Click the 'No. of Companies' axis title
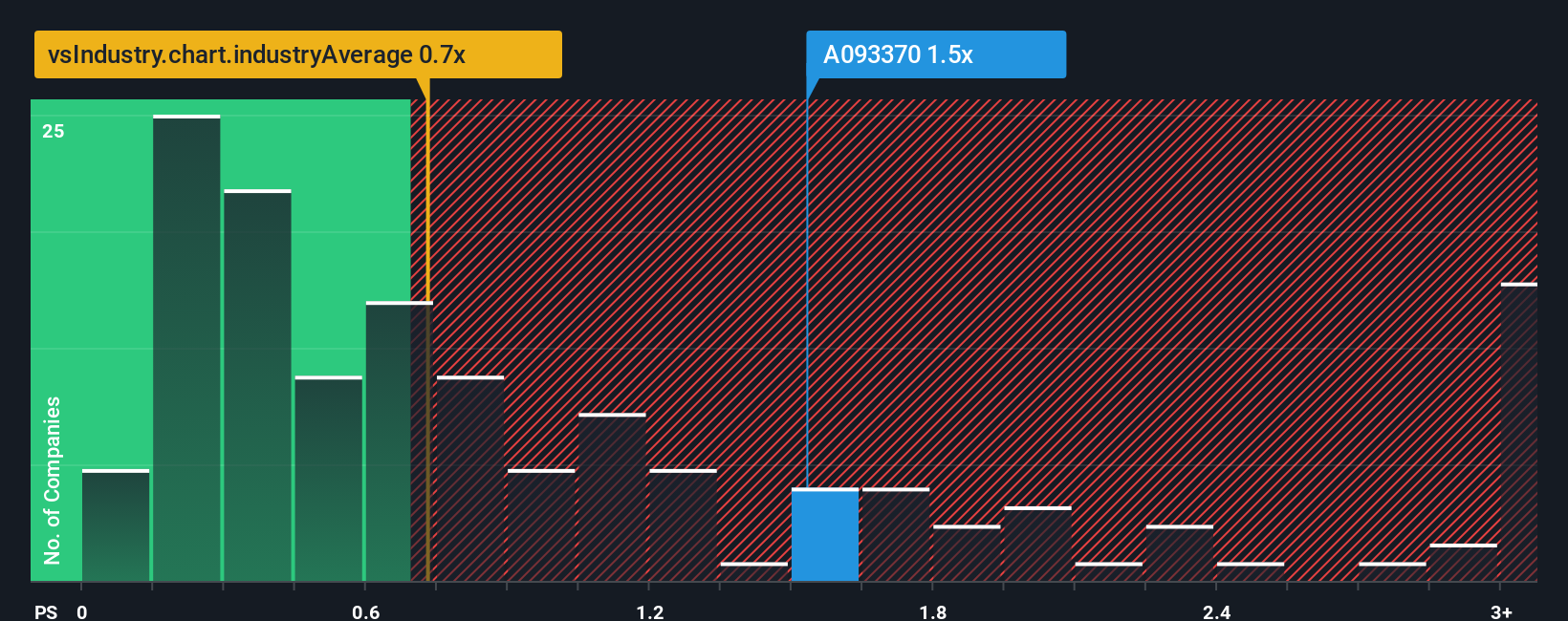Viewport: 1568px width, 621px height. (x=53, y=480)
